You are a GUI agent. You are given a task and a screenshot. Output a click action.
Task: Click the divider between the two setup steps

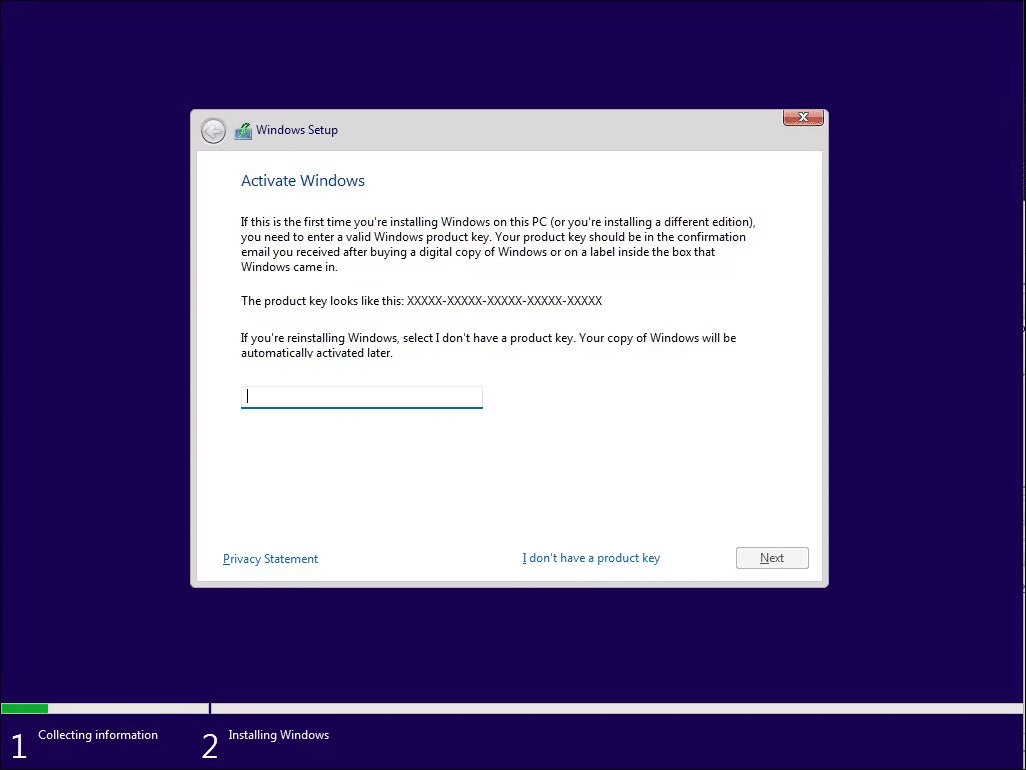[209, 708]
